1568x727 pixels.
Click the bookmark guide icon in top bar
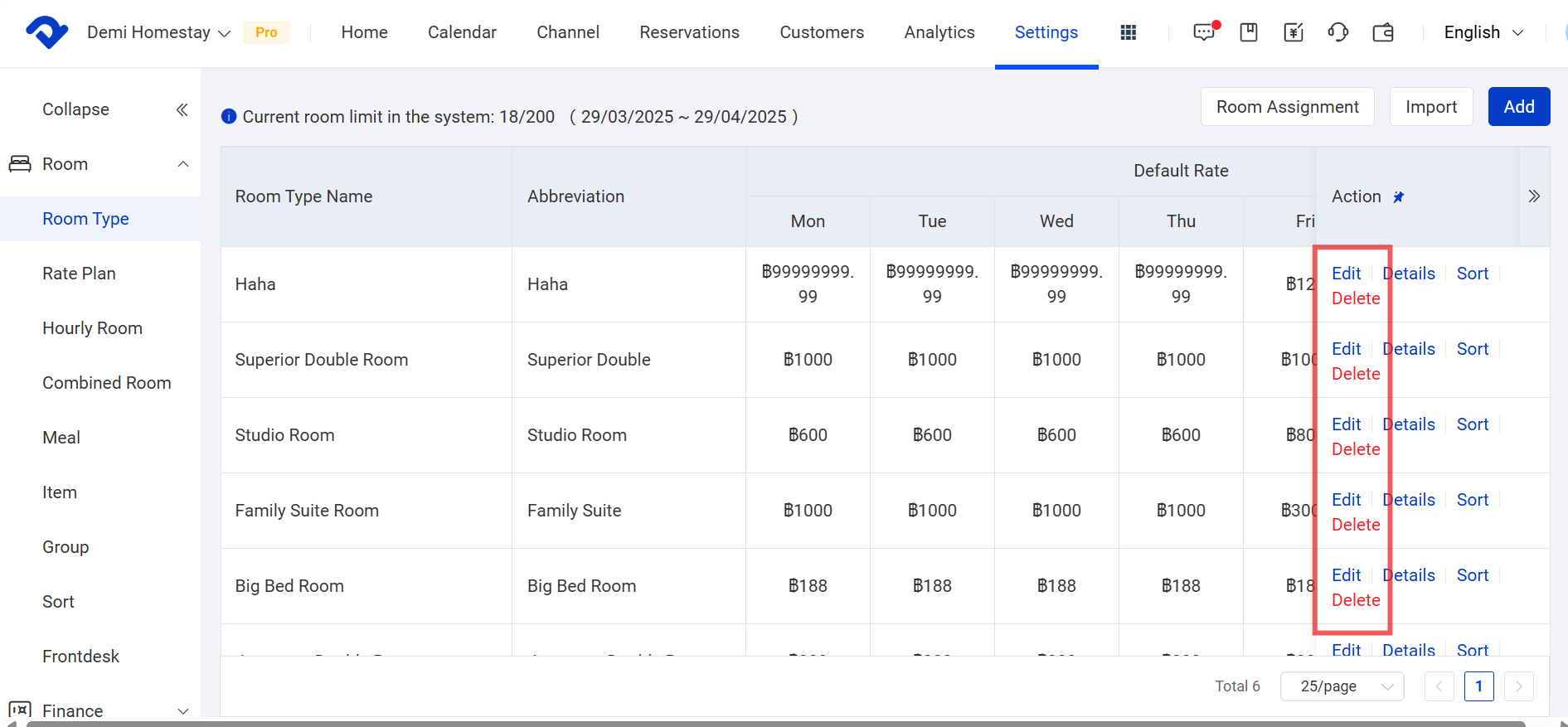[x=1248, y=32]
